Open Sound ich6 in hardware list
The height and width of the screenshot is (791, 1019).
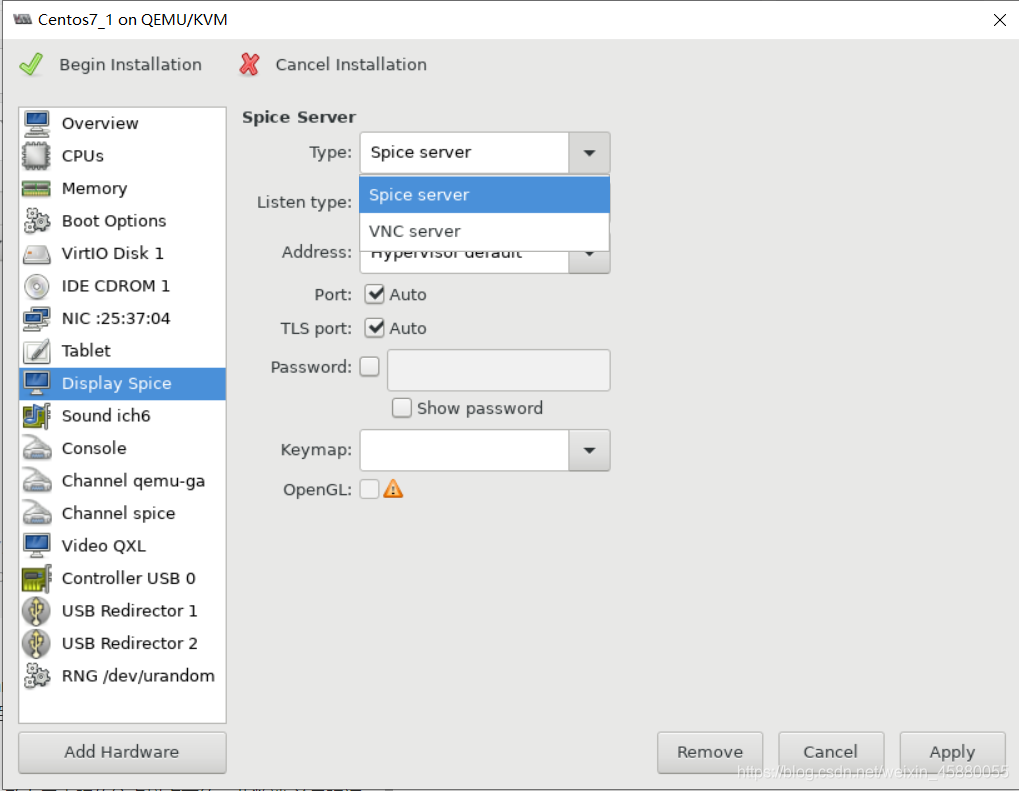123,416
